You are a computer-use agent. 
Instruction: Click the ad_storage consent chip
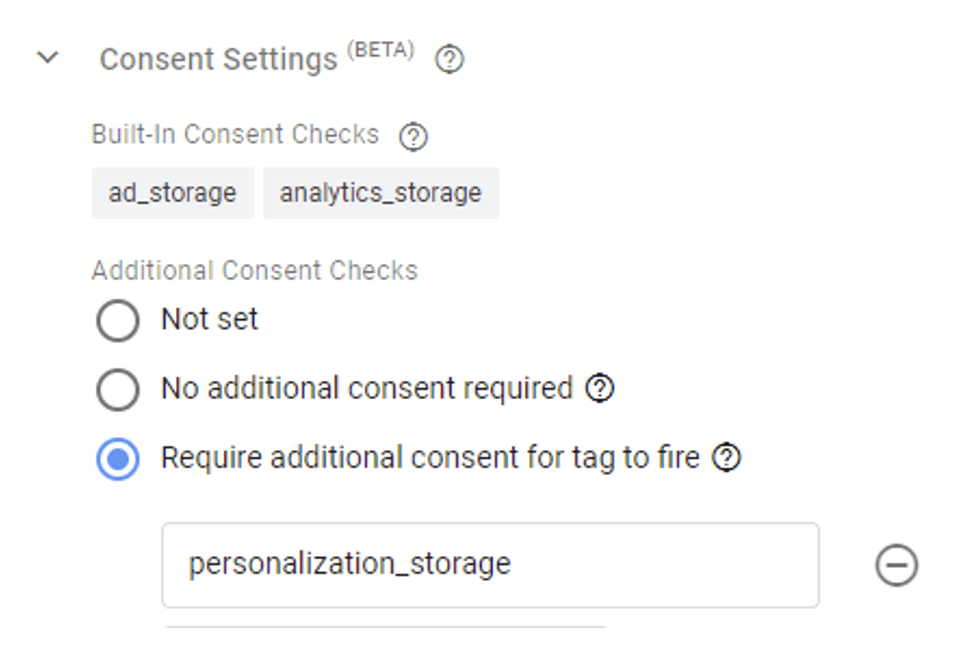pyautogui.click(x=173, y=193)
